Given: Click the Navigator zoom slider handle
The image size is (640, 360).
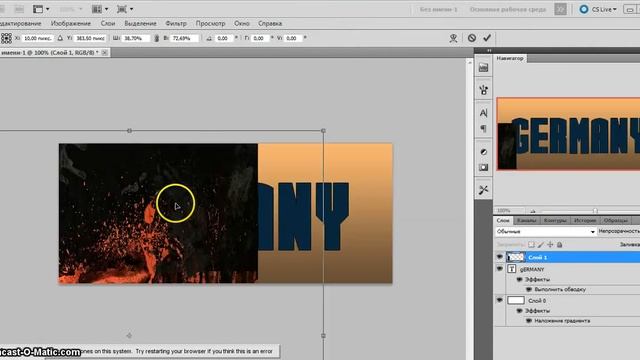Looking at the screenshot, I should [x=595, y=211].
